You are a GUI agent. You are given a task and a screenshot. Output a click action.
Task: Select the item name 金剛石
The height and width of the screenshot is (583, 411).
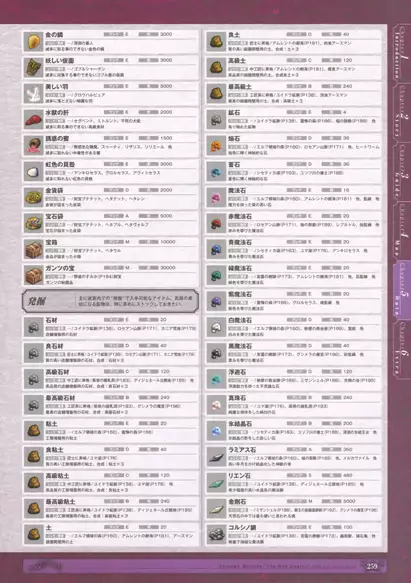(x=237, y=502)
